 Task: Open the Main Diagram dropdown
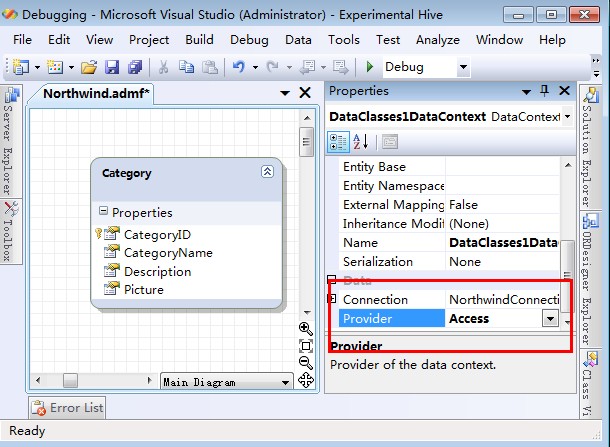point(285,383)
